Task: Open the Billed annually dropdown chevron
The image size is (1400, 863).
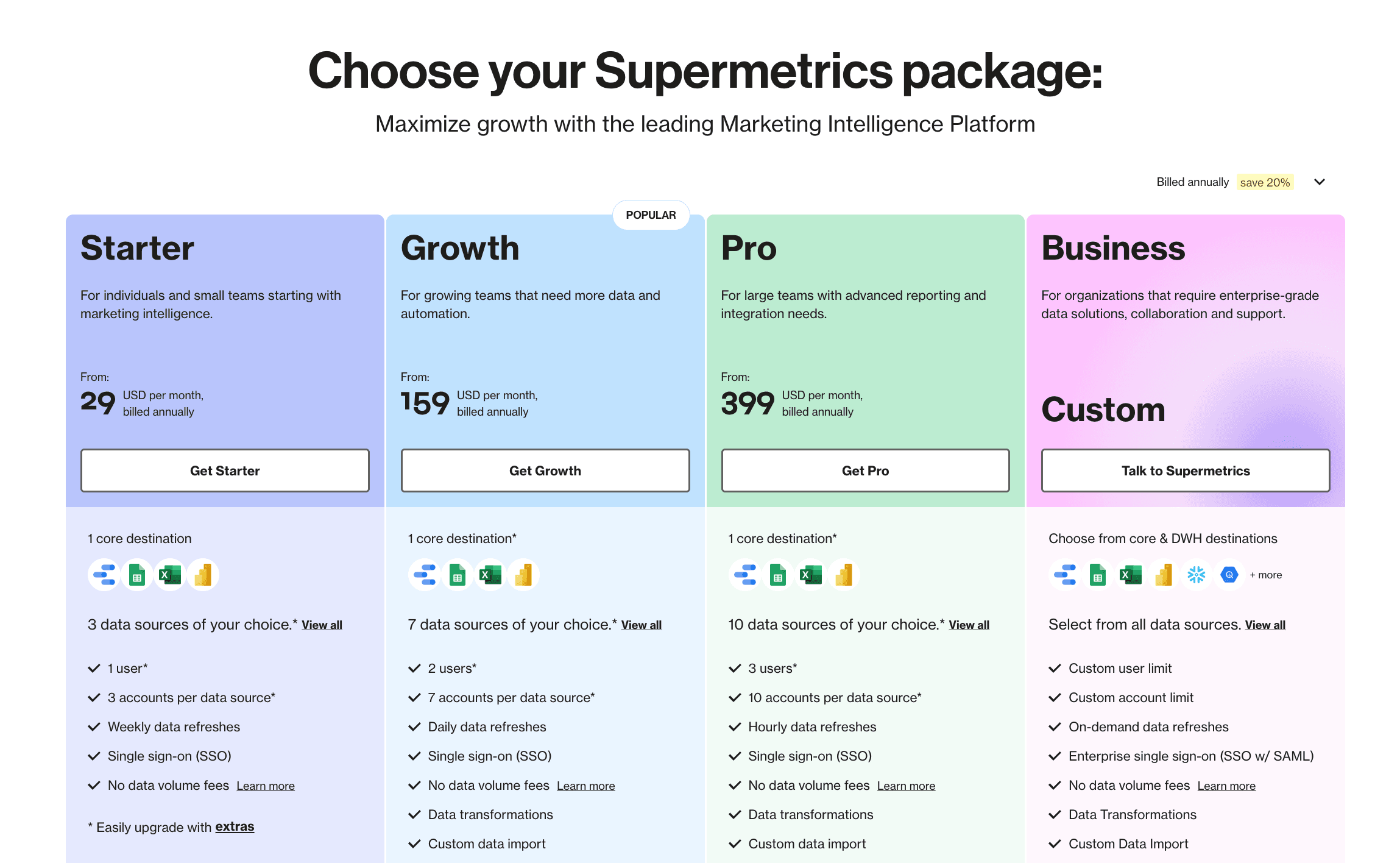Action: click(1320, 182)
